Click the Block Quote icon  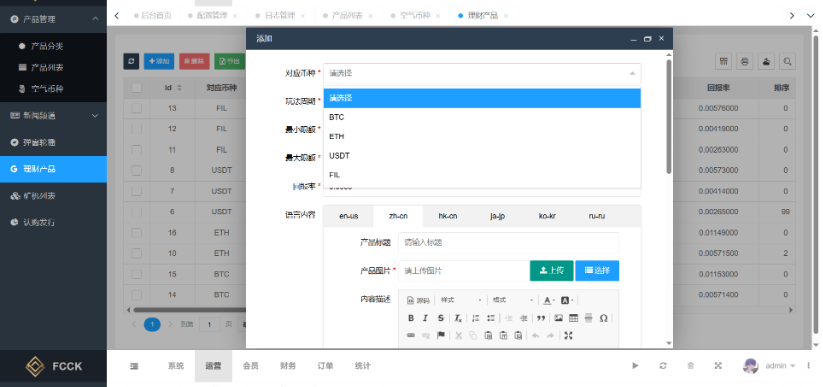(541, 318)
